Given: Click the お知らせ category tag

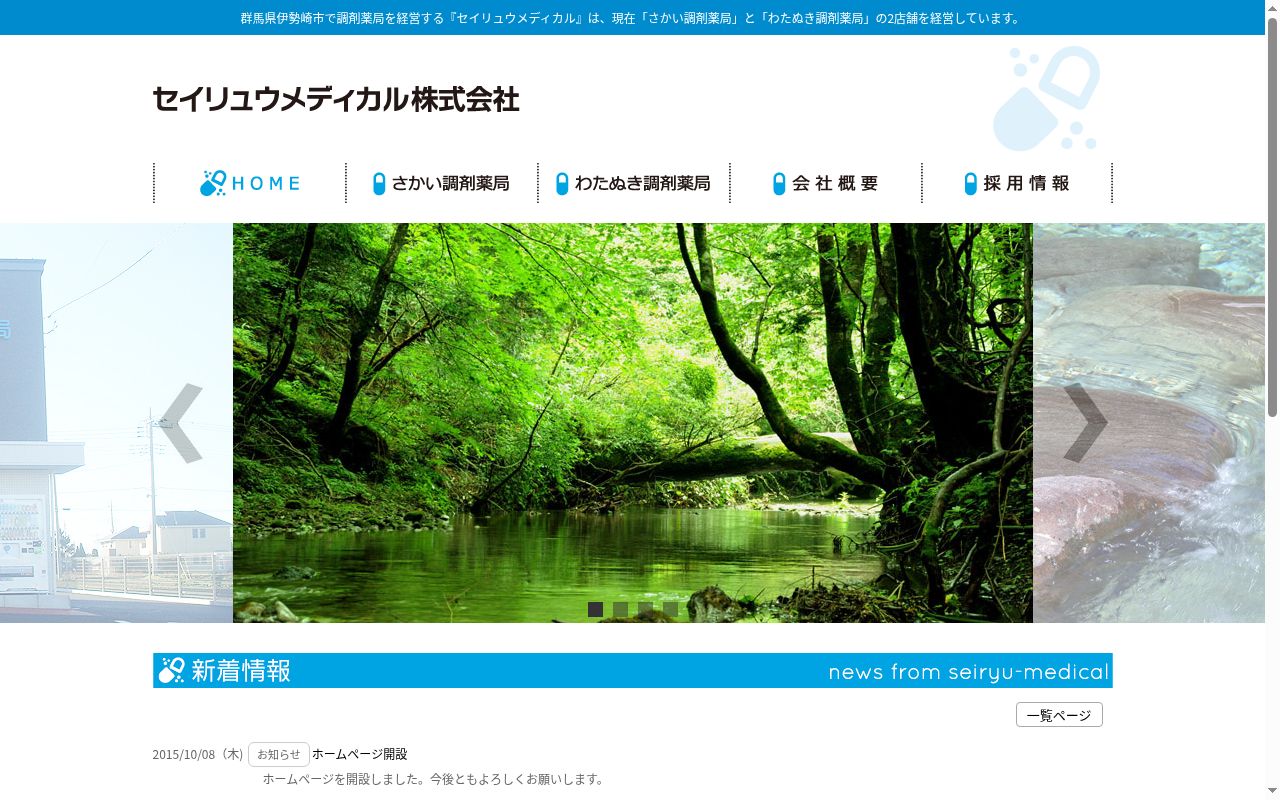Looking at the screenshot, I should [x=279, y=754].
